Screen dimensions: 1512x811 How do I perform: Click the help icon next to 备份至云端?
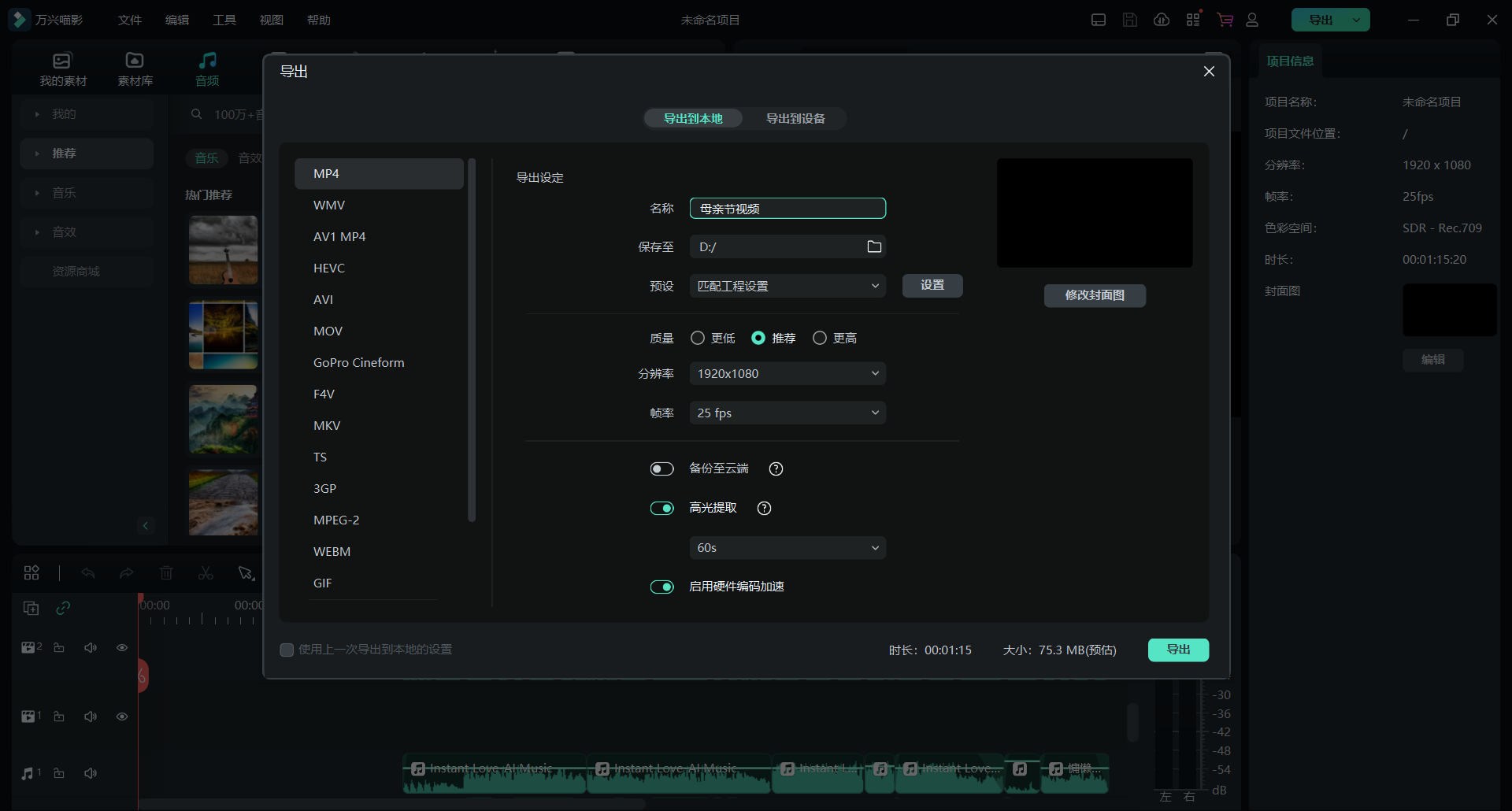pos(776,469)
